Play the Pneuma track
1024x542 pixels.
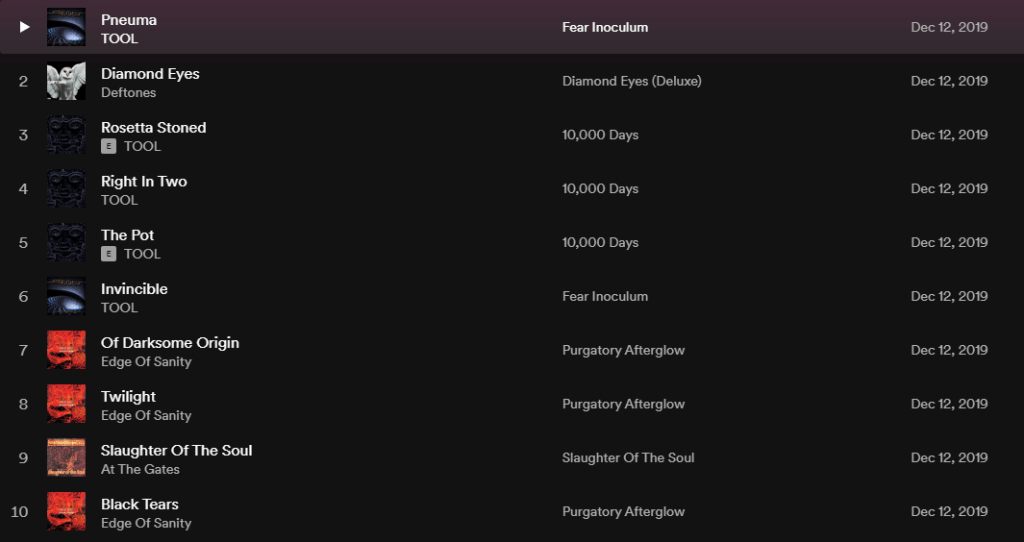tap(25, 27)
